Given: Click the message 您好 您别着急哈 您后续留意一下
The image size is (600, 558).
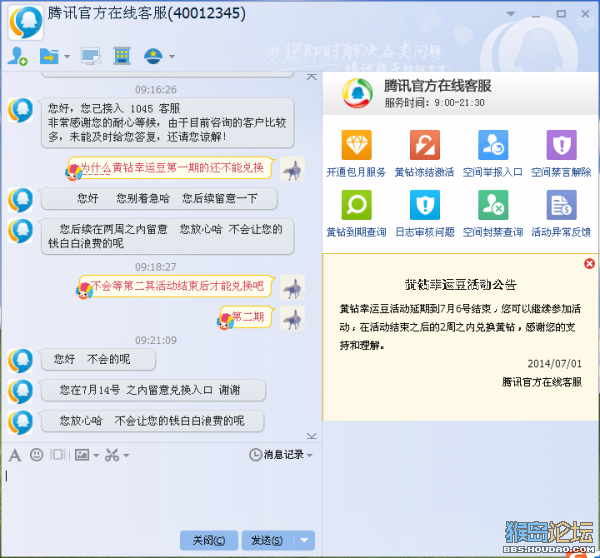Looking at the screenshot, I should [159, 198].
